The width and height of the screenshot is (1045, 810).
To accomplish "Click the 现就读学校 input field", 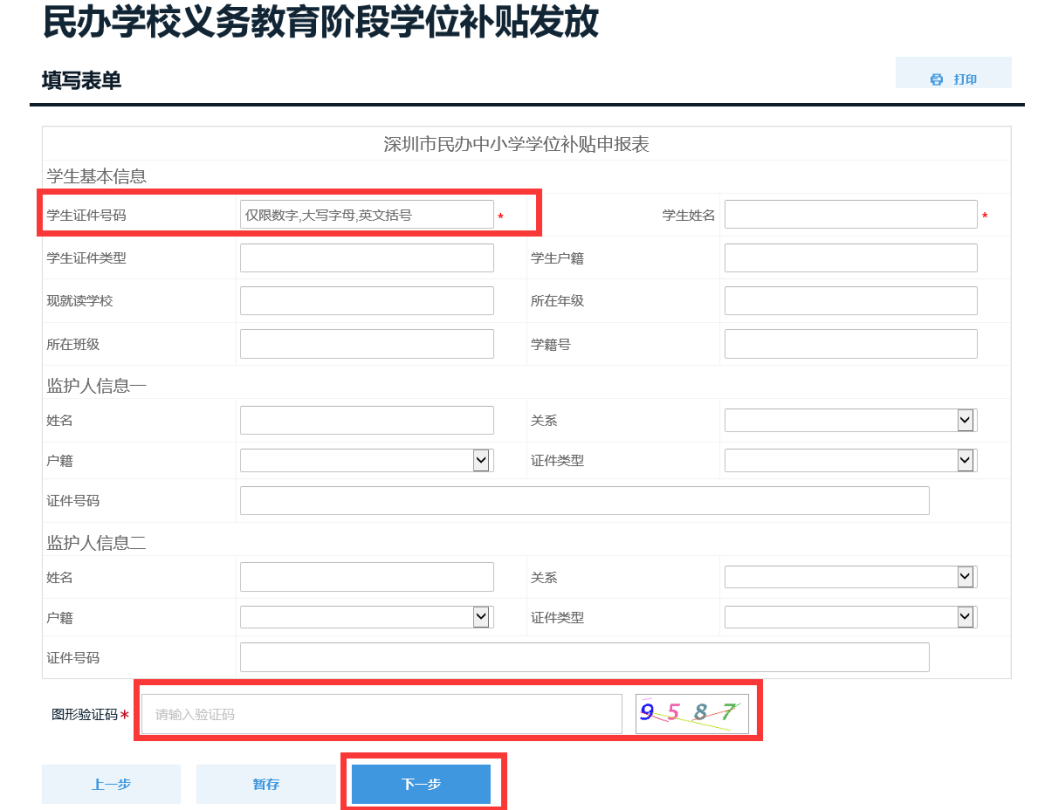I will (366, 300).
